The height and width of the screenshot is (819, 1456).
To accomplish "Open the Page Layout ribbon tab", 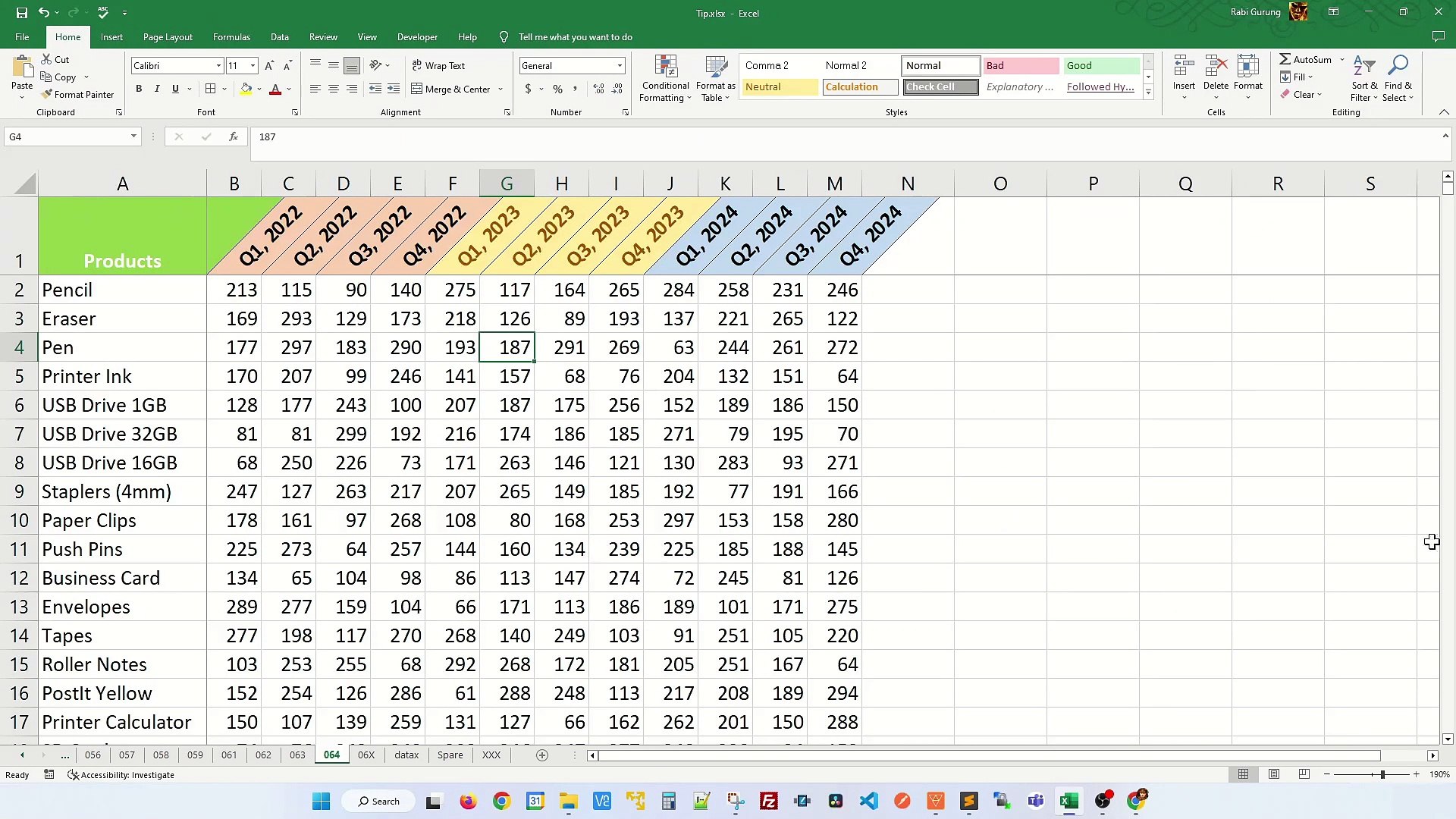I will point(168,37).
